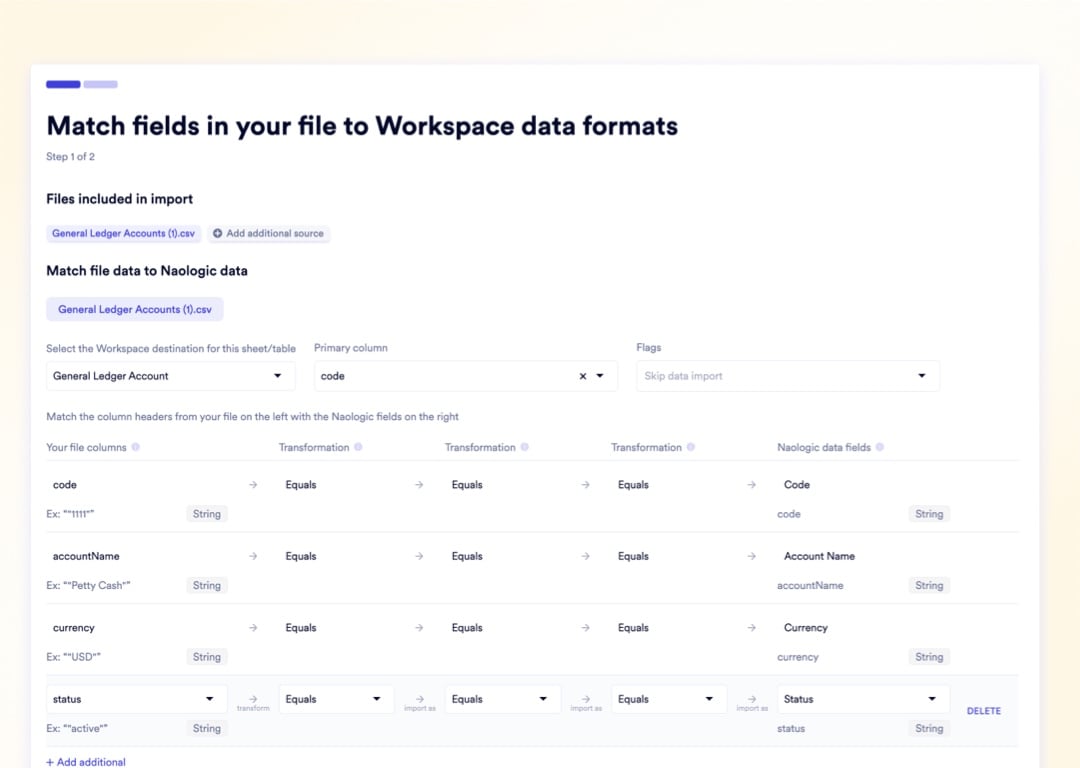Click the arrow between code and Equals
The height and width of the screenshot is (768, 1080).
pyautogui.click(x=253, y=484)
